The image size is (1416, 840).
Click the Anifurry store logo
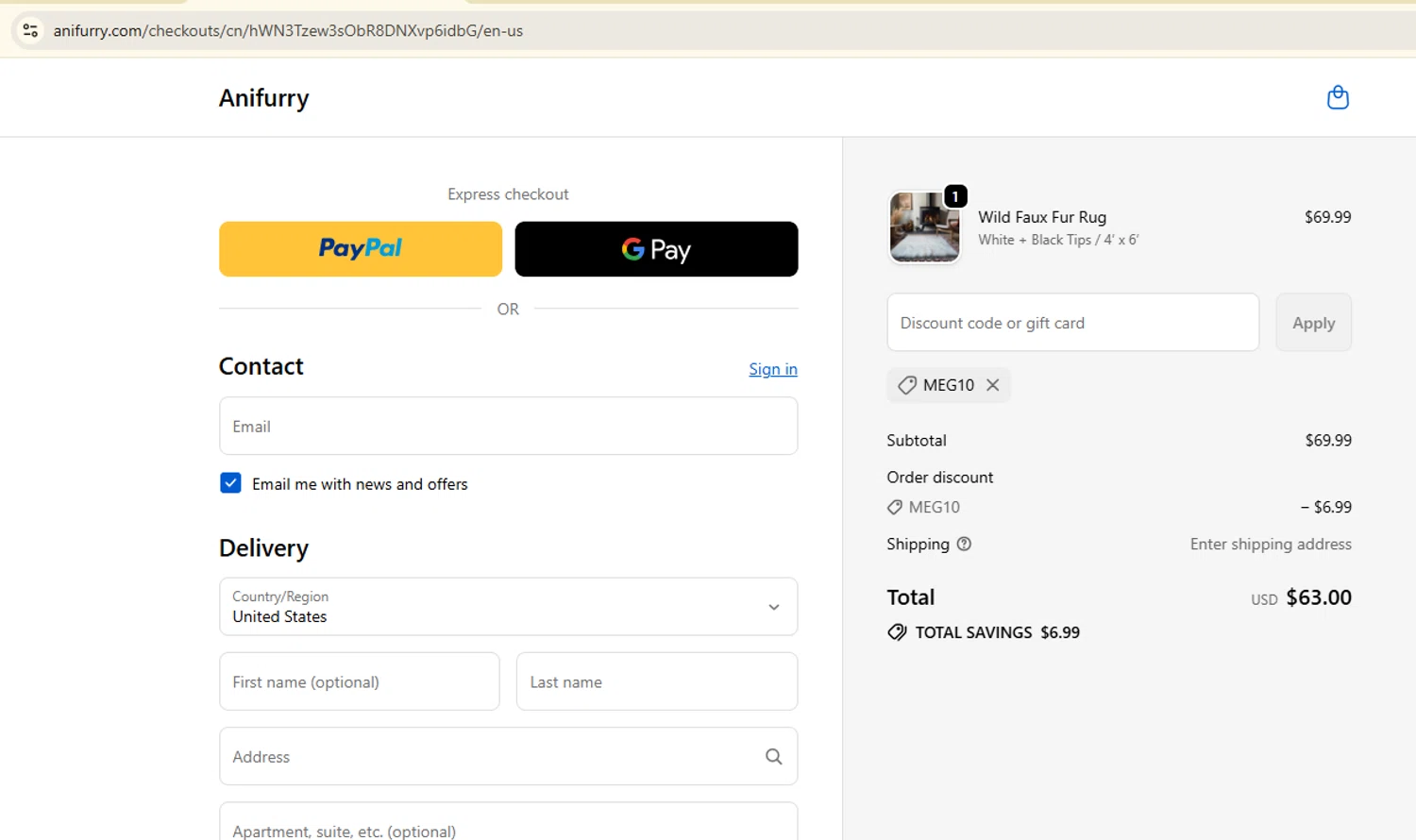(x=264, y=98)
